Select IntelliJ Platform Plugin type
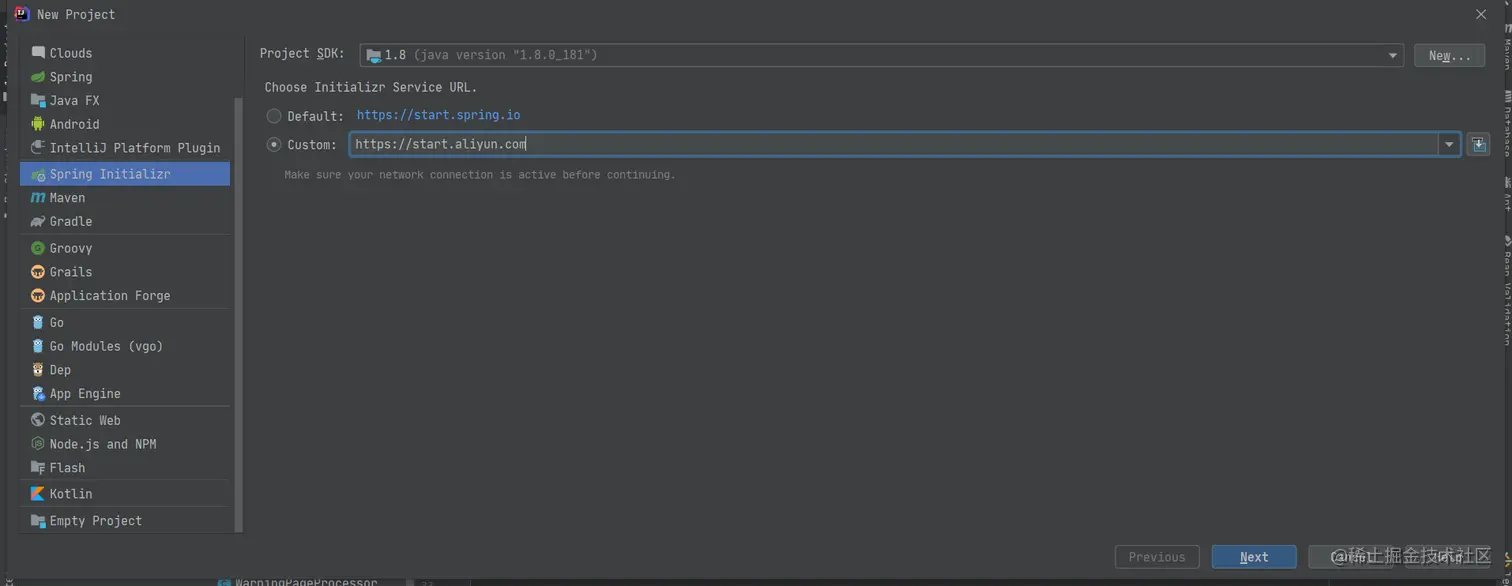Image resolution: width=1512 pixels, height=586 pixels. (125, 148)
